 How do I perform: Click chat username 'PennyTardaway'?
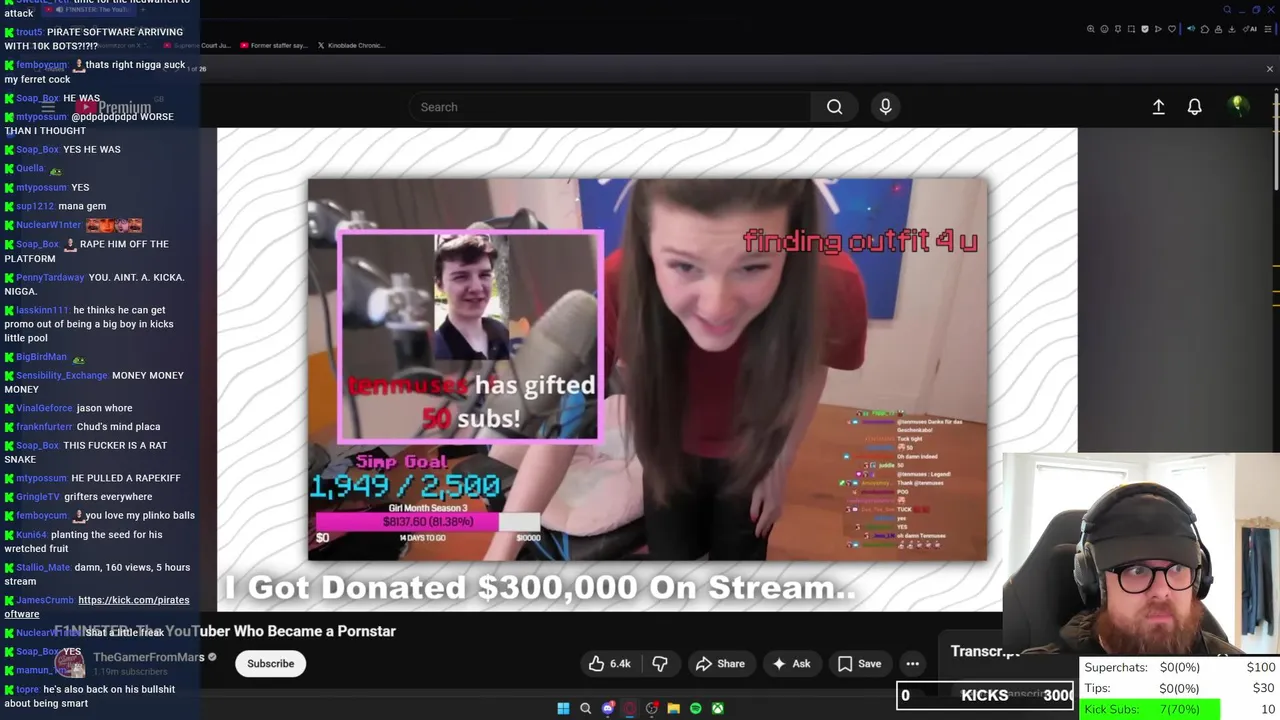50,277
